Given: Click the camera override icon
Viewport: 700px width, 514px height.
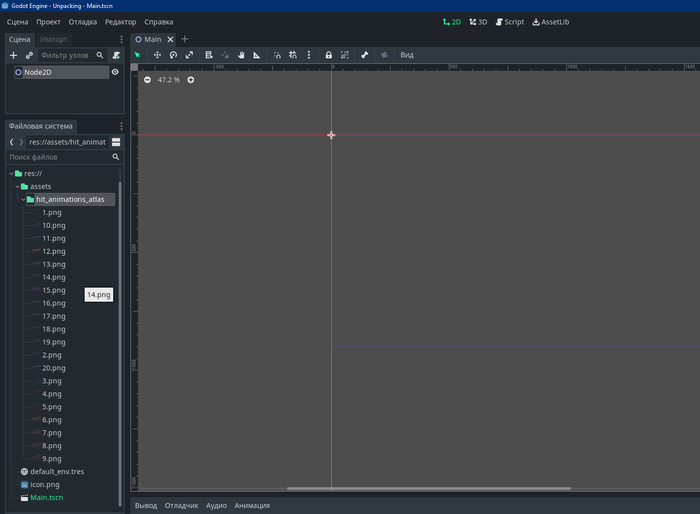Looking at the screenshot, I should tap(384, 55).
